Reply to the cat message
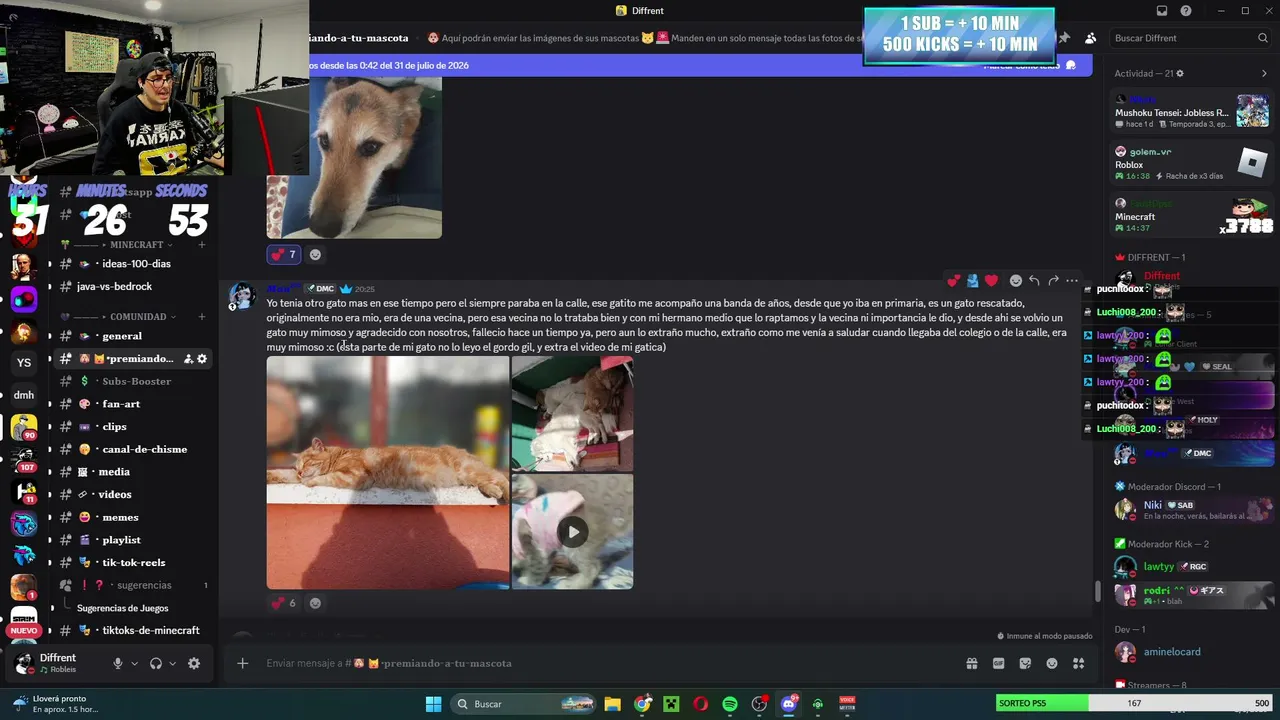The height and width of the screenshot is (720, 1280). [1034, 281]
